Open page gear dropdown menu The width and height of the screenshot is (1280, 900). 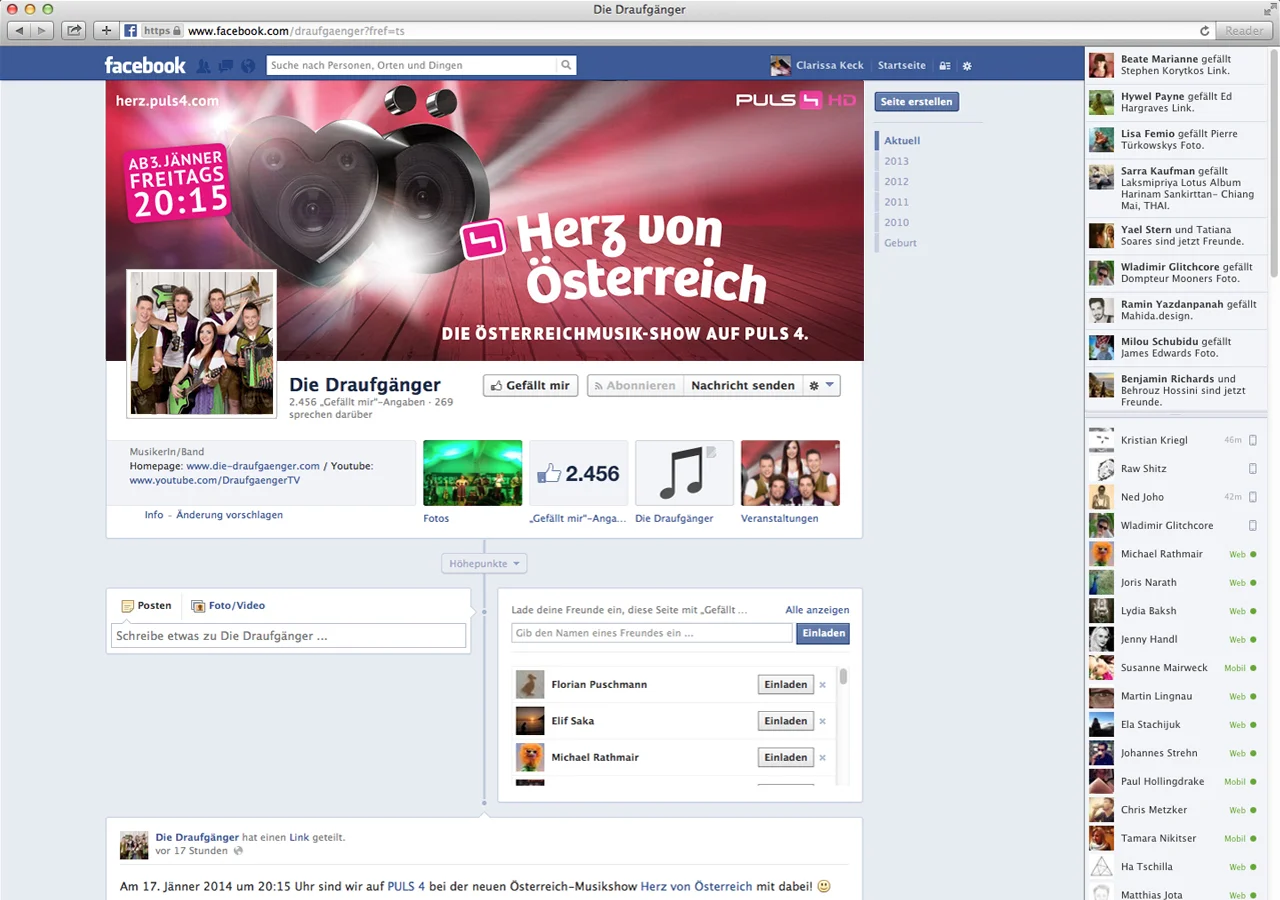[x=821, y=385]
